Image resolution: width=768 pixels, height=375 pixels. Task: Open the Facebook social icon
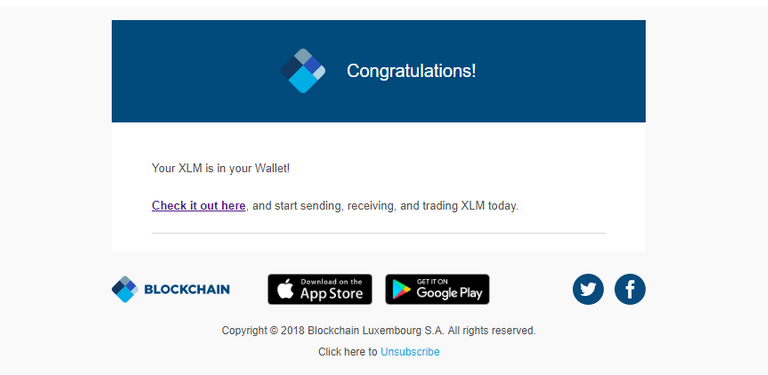(630, 289)
